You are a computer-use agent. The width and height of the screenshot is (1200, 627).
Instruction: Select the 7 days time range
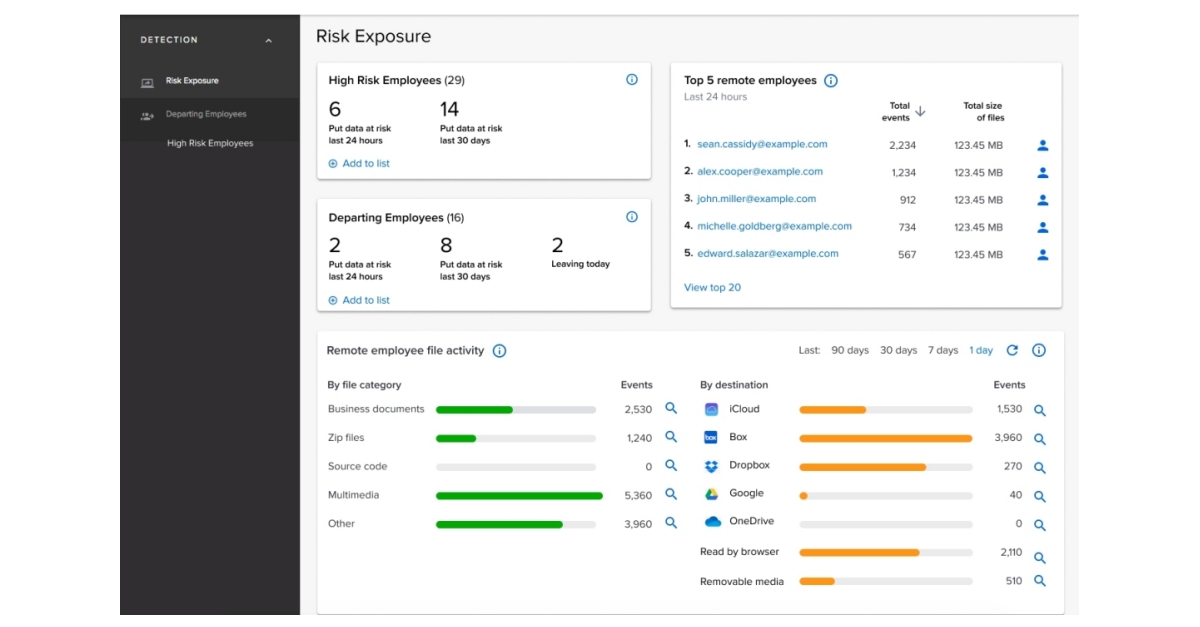click(x=942, y=351)
